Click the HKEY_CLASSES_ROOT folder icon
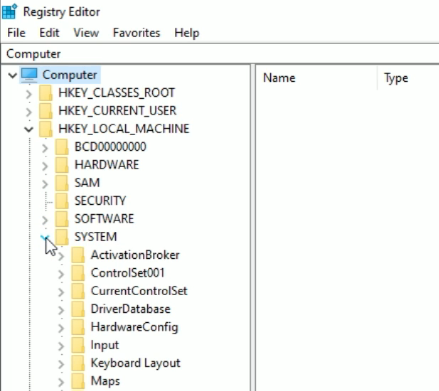Screen dimensions: 439x391 pos(46,93)
